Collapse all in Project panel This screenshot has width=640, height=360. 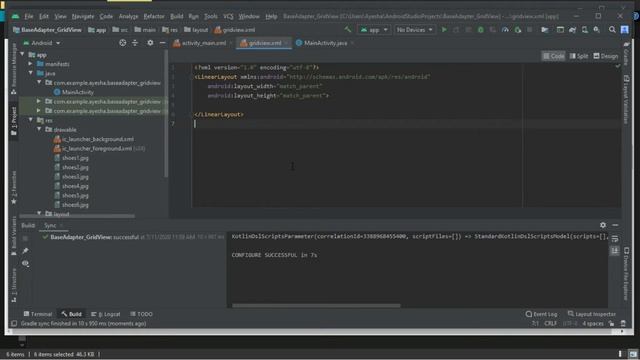[135, 43]
